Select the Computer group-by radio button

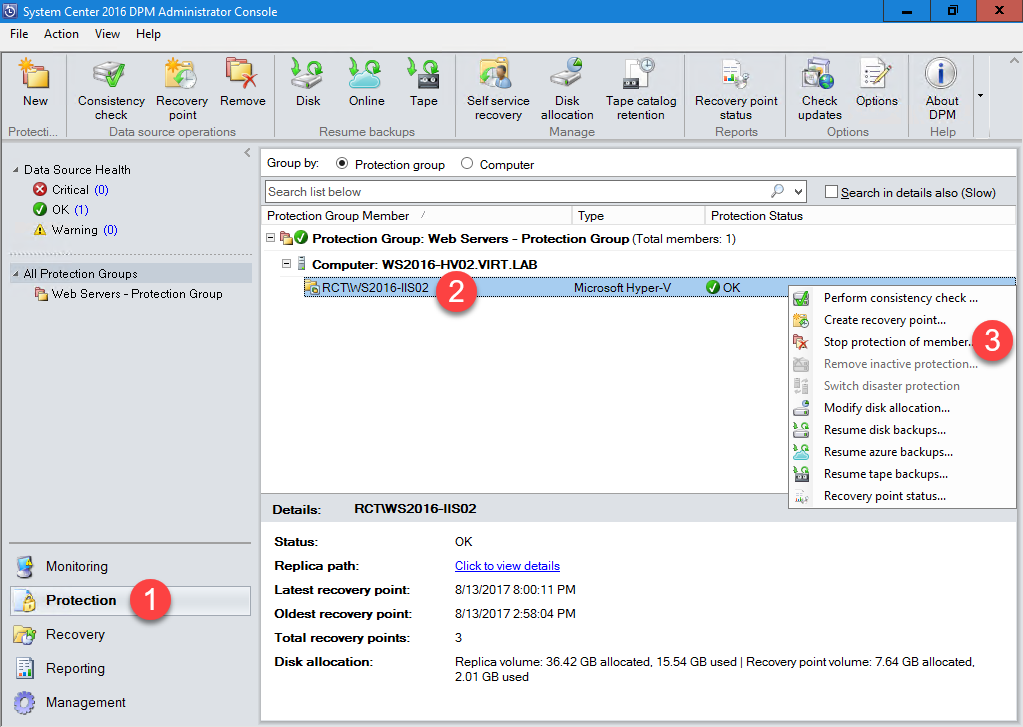pyautogui.click(x=467, y=164)
